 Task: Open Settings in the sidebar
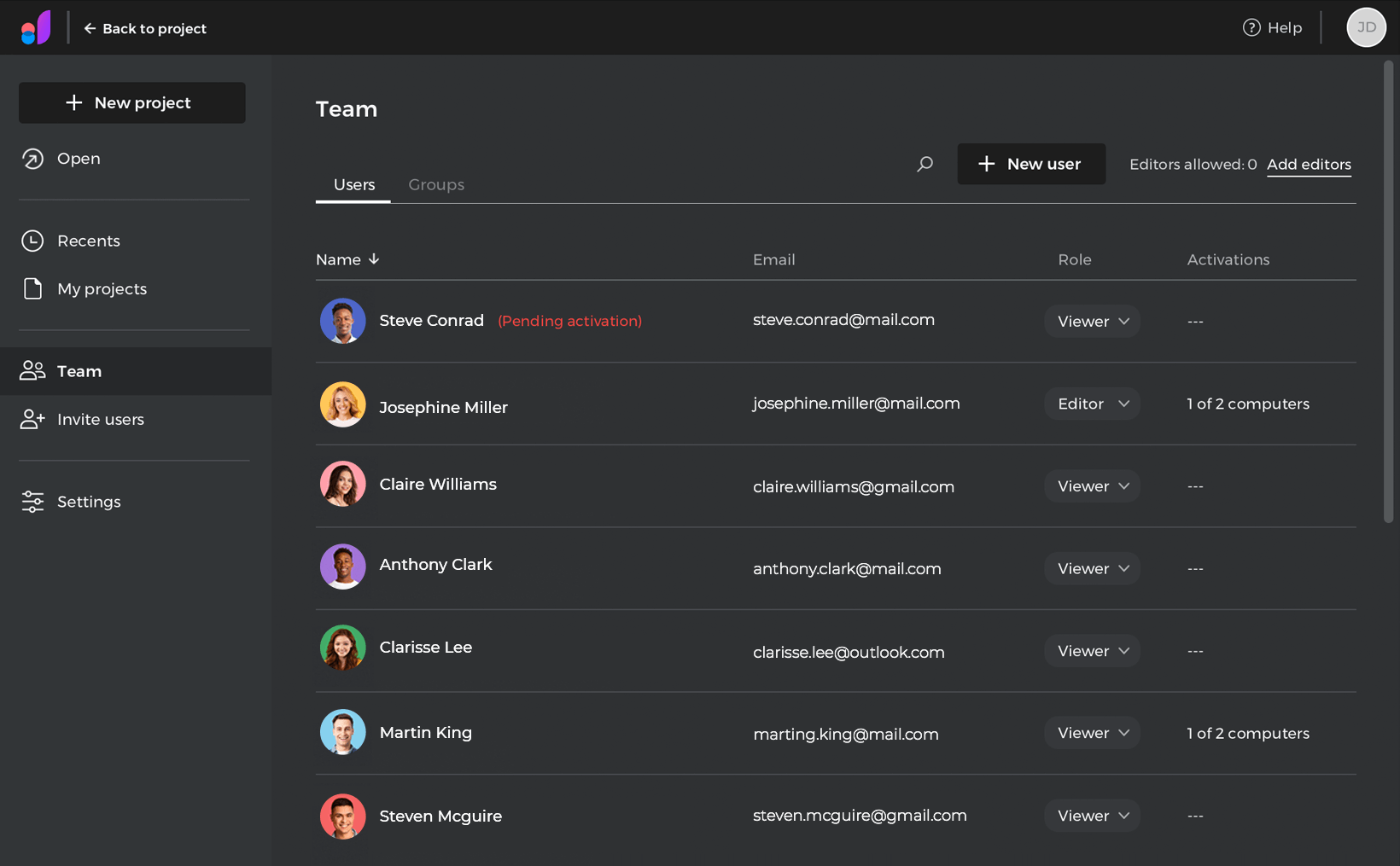coord(136,502)
